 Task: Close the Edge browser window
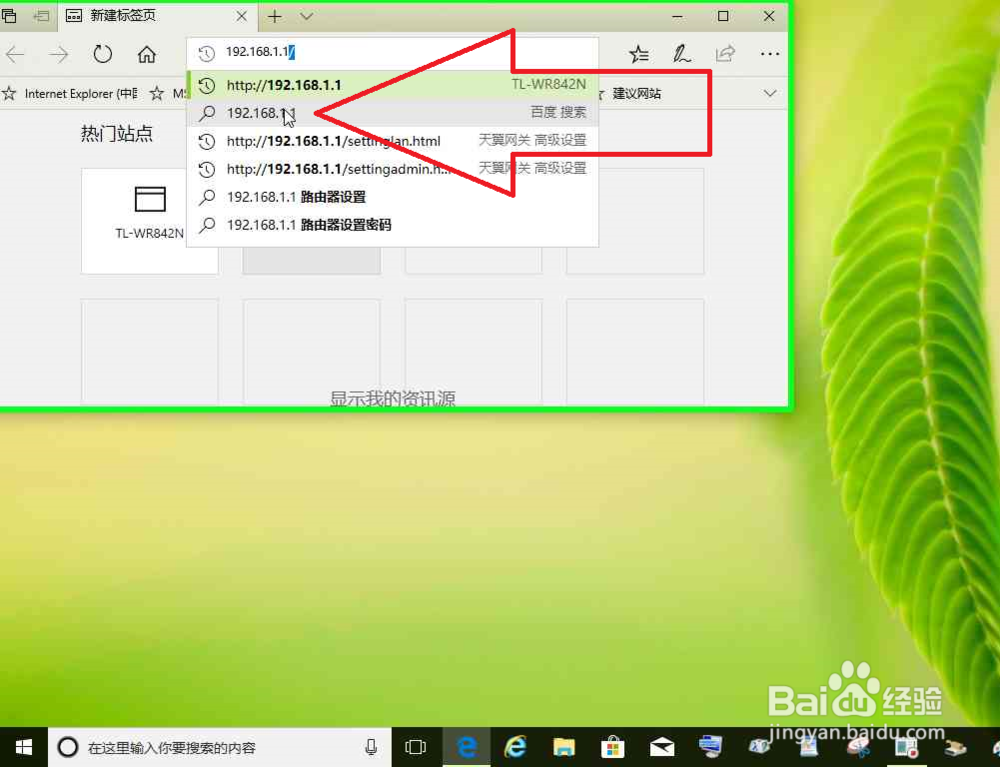pos(769,16)
